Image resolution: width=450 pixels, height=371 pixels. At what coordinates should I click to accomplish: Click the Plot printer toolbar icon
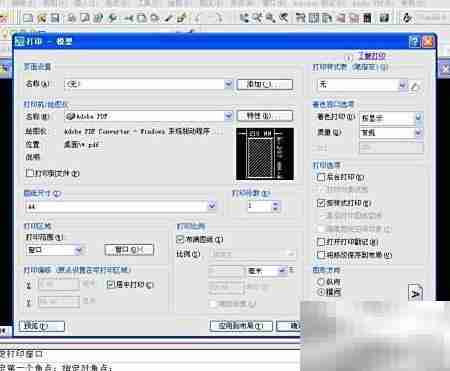click(71, 18)
